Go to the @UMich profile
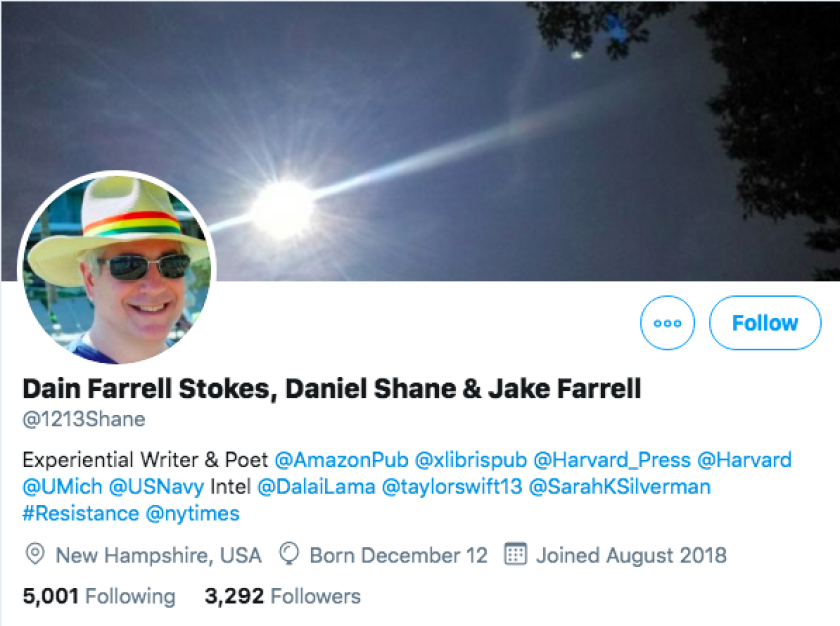The width and height of the screenshot is (840, 626). coord(62,487)
